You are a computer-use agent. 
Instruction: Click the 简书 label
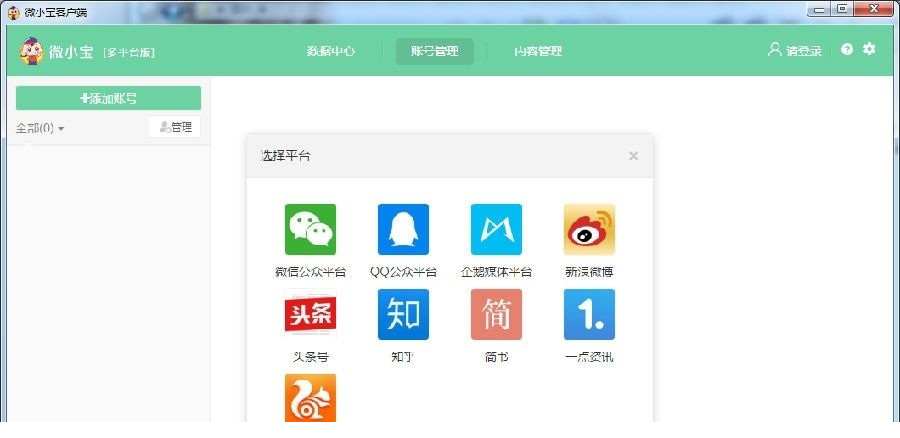coord(496,357)
